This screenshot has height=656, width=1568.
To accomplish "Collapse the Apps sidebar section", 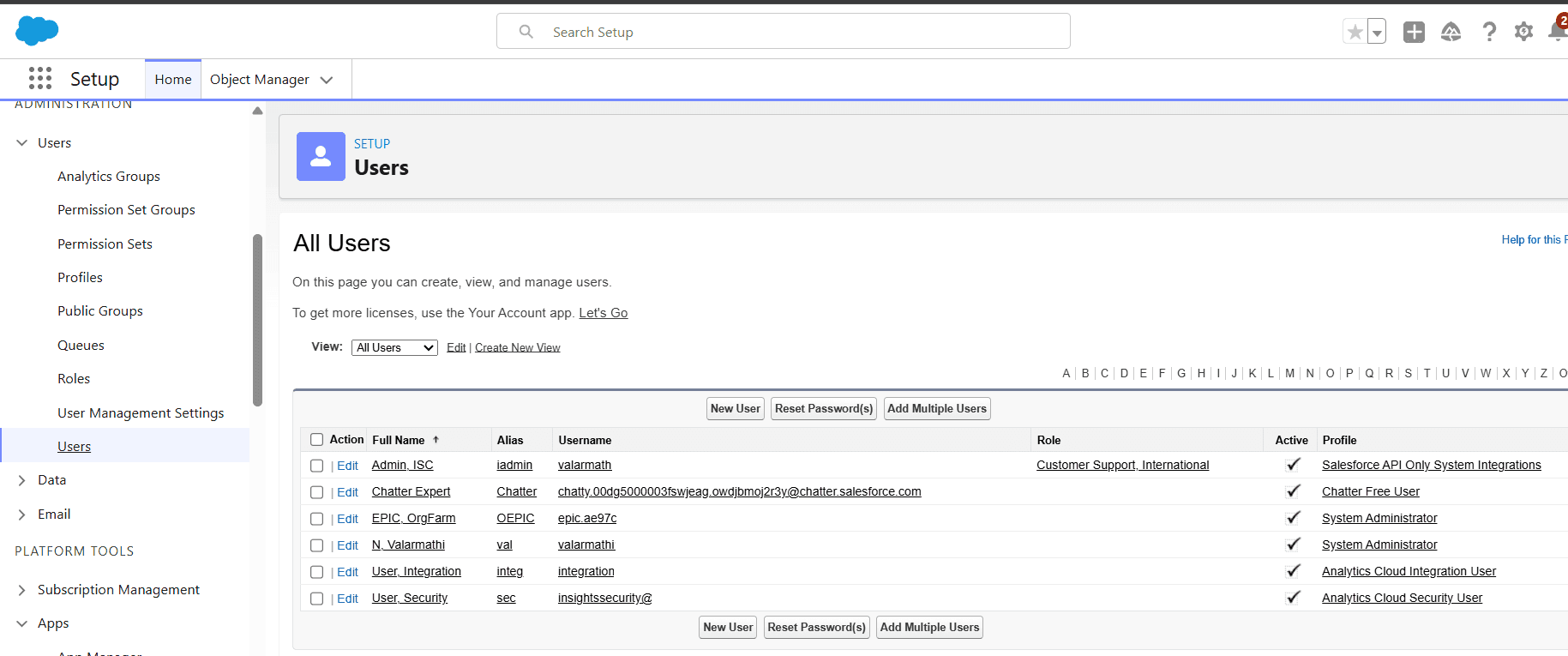I will point(22,623).
